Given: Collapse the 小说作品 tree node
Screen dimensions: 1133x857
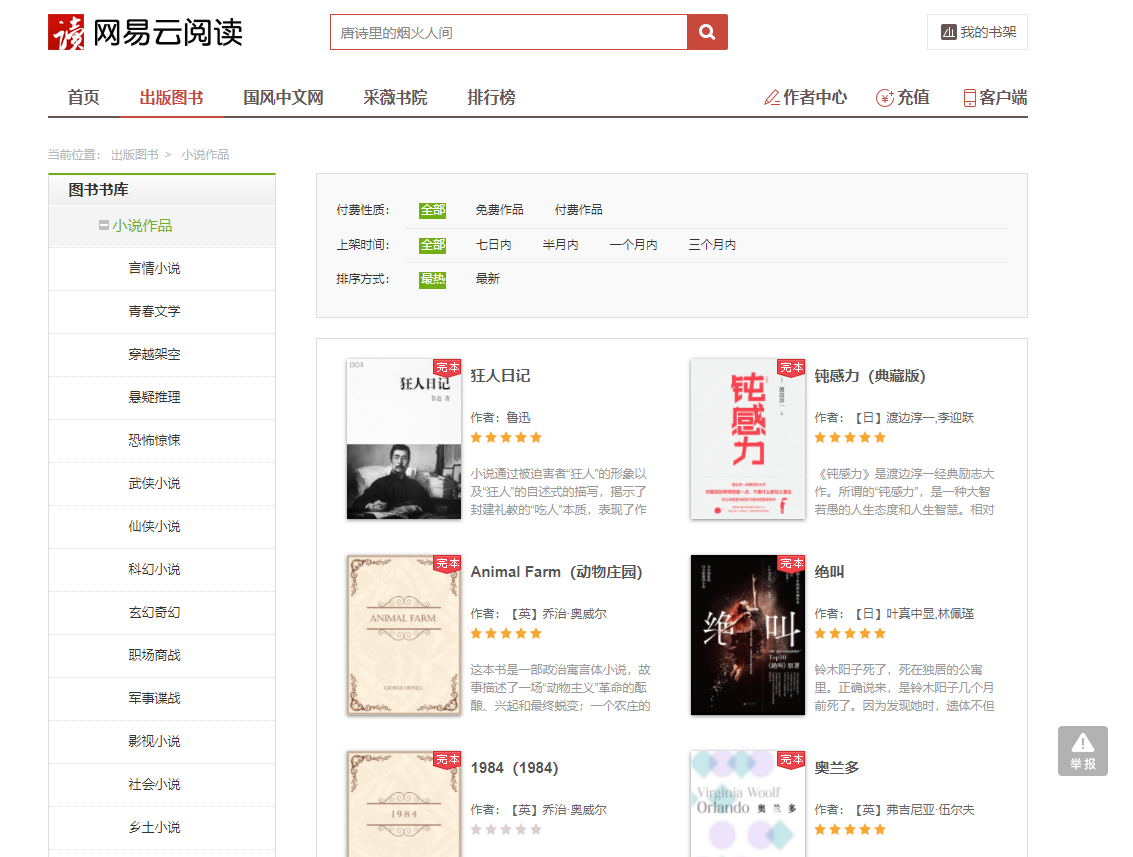Looking at the screenshot, I should (104, 225).
